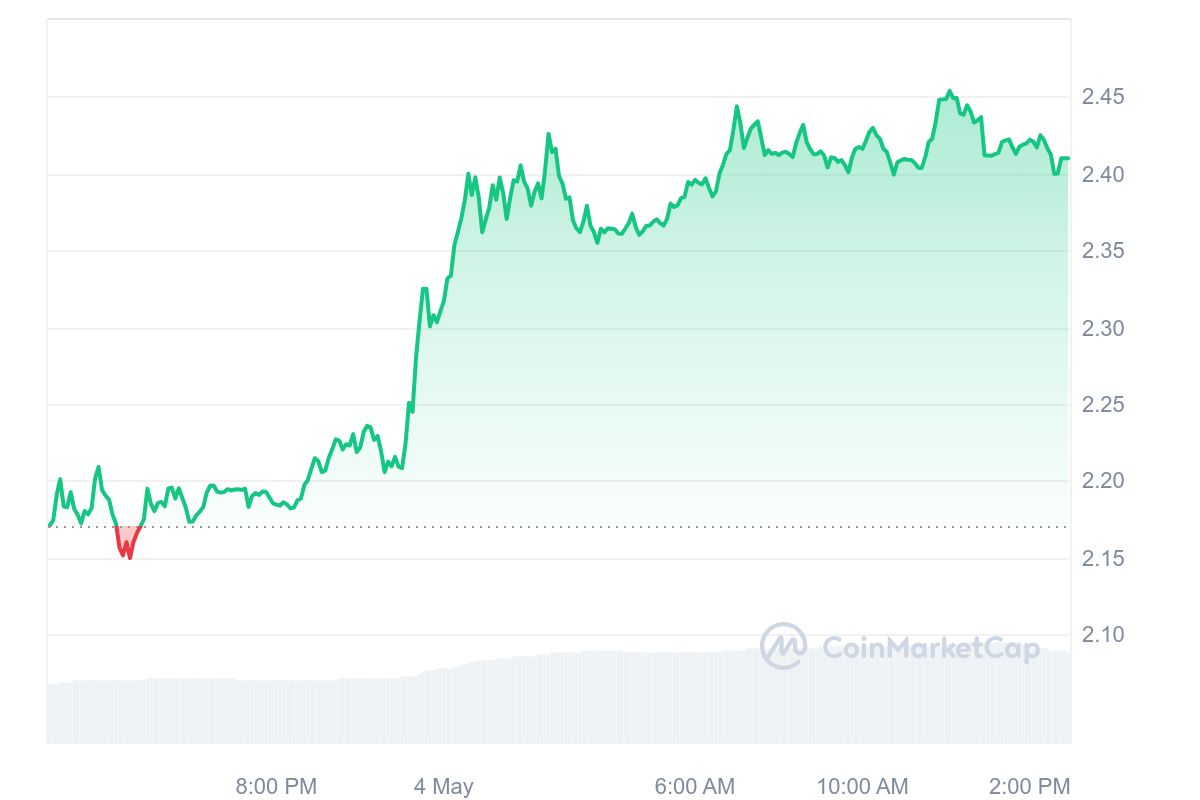Select the 2.10 price axis label
Viewport: 1200px width, 800px height.
(x=1103, y=635)
